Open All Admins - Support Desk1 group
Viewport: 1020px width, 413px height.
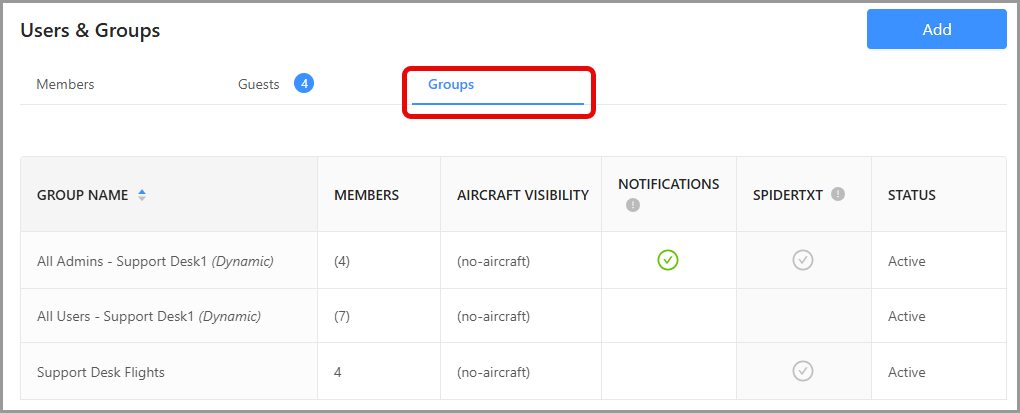pyautogui.click(x=155, y=261)
